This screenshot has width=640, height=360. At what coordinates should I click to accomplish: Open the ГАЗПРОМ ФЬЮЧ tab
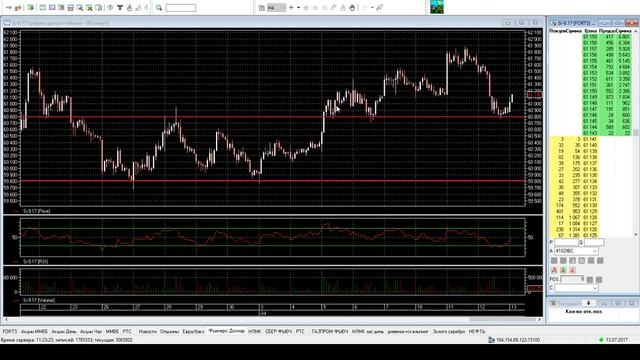[330, 331]
